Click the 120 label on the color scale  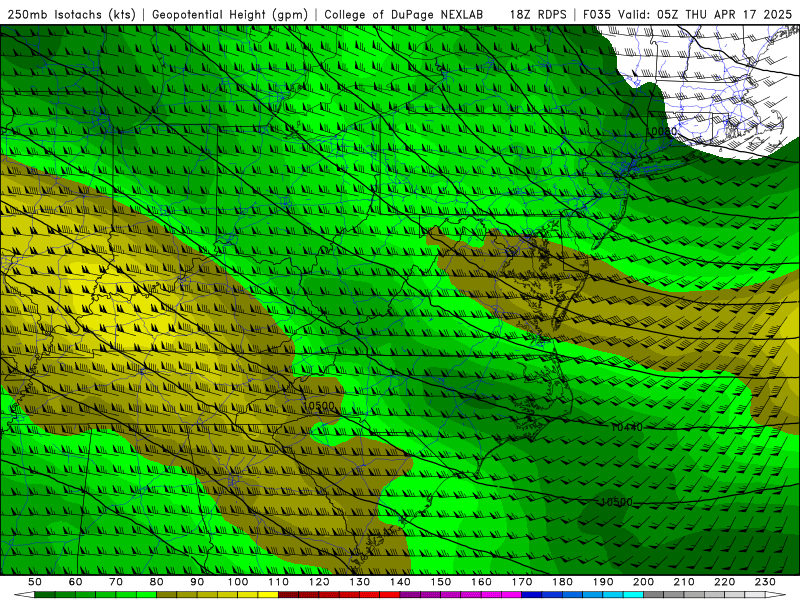click(319, 582)
